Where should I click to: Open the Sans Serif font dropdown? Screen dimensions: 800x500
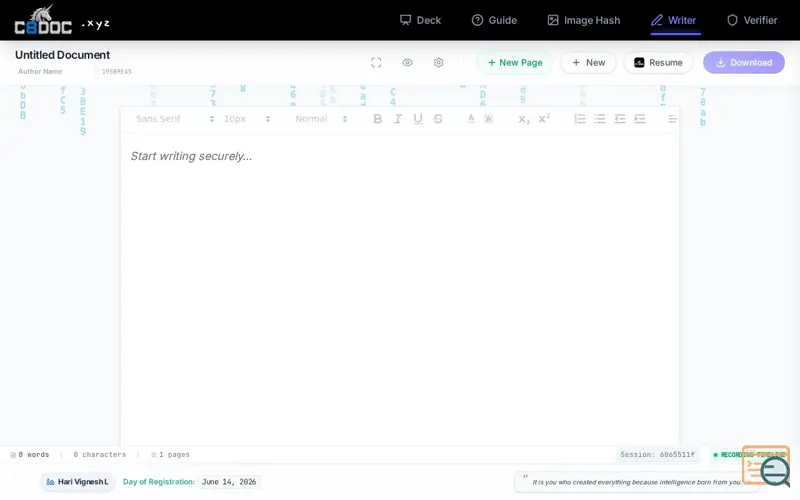pyautogui.click(x=175, y=119)
